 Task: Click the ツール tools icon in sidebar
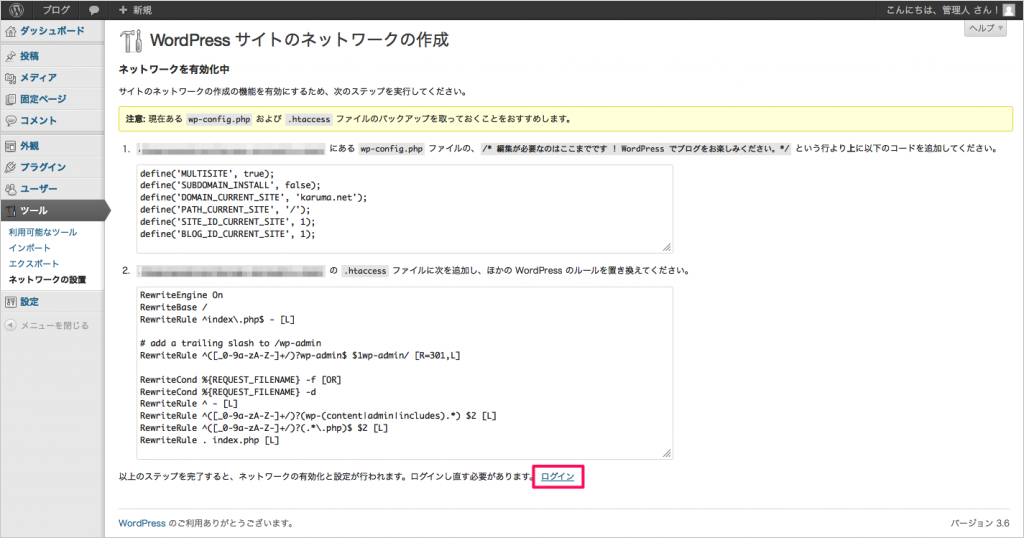coord(10,211)
